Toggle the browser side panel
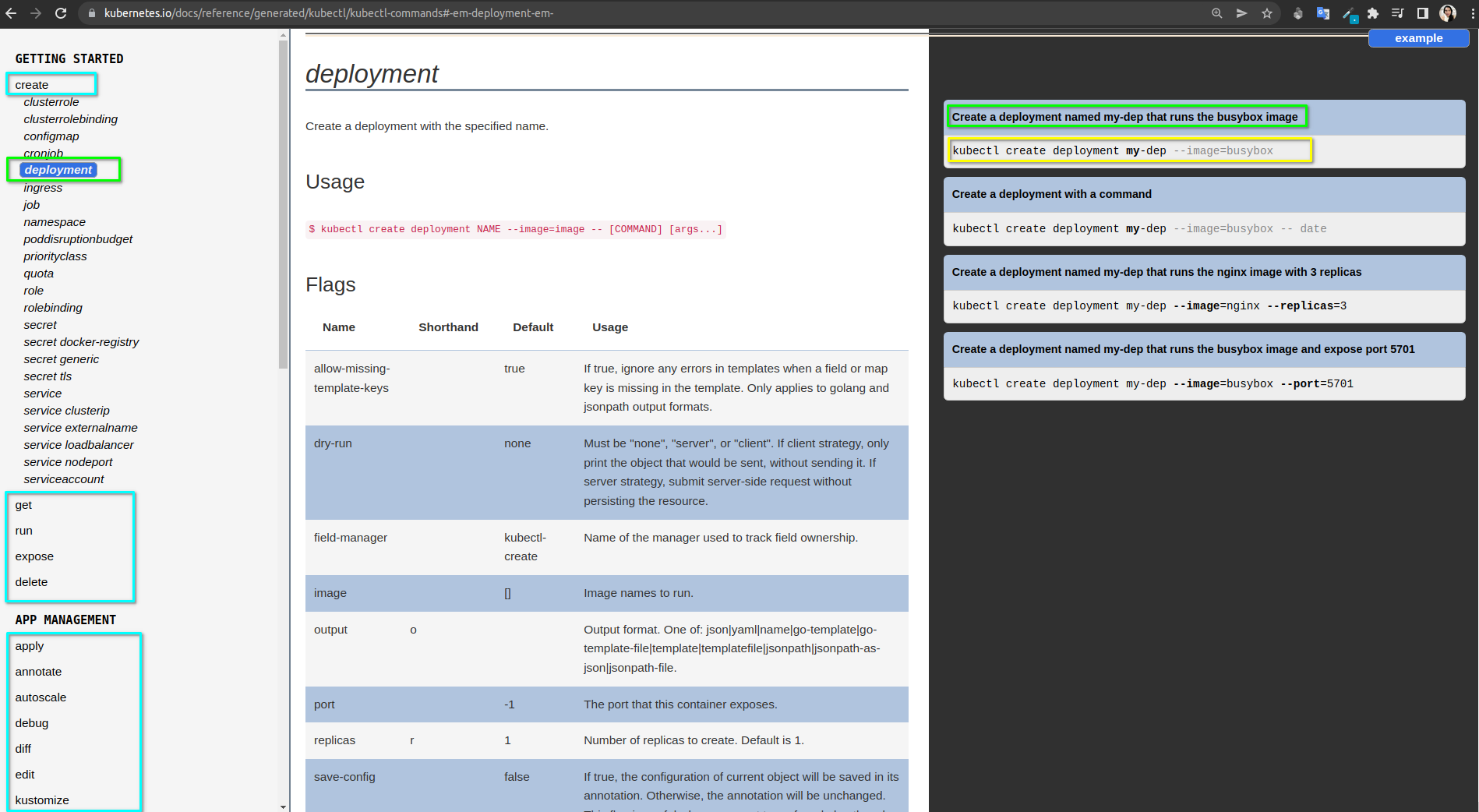Screen dimensions: 1479x812 [1422, 13]
